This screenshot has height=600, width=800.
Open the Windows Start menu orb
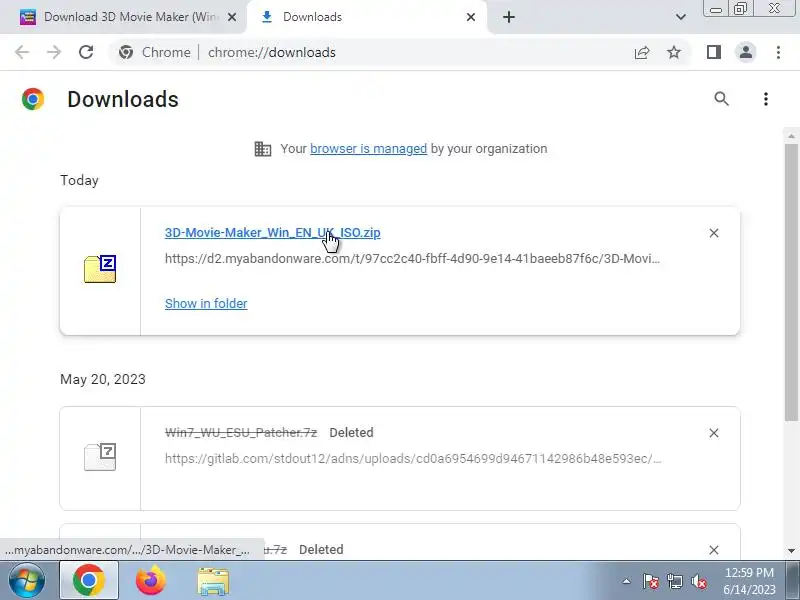pyautogui.click(x=27, y=581)
